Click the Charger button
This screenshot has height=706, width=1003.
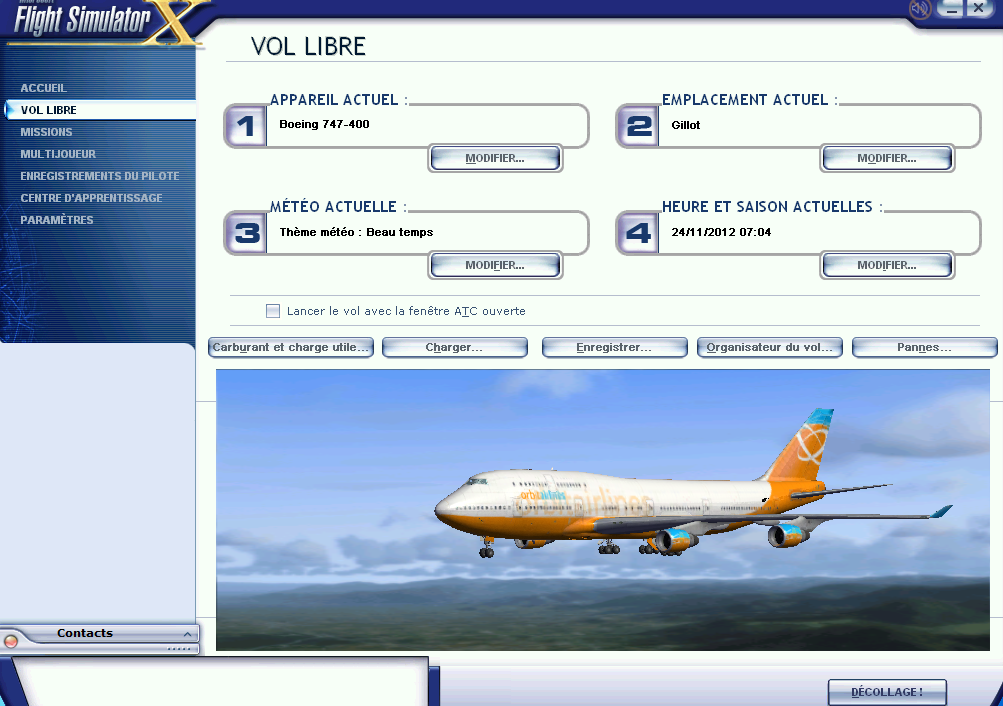coord(455,347)
